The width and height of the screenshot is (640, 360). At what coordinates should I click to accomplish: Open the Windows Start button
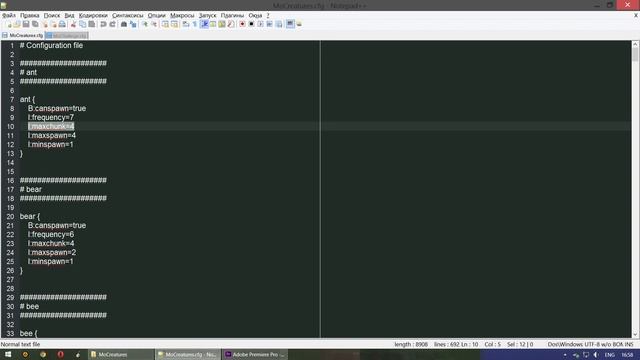pos(8,354)
